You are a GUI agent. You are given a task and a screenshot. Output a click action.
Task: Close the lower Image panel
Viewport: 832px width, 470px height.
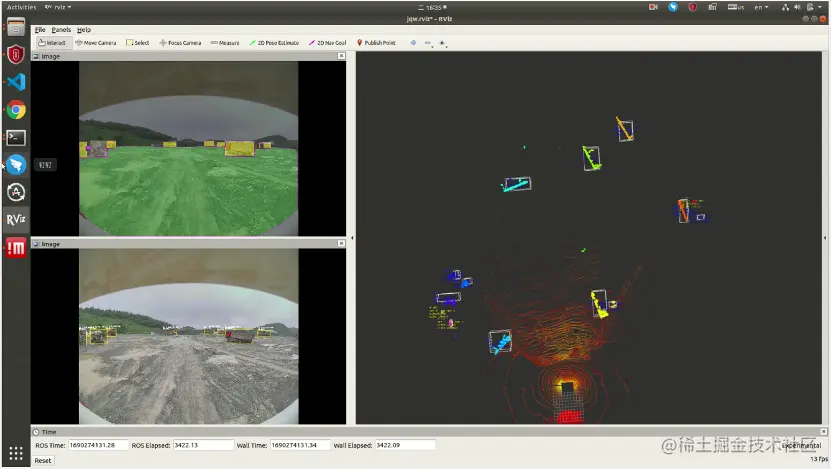pyautogui.click(x=341, y=243)
